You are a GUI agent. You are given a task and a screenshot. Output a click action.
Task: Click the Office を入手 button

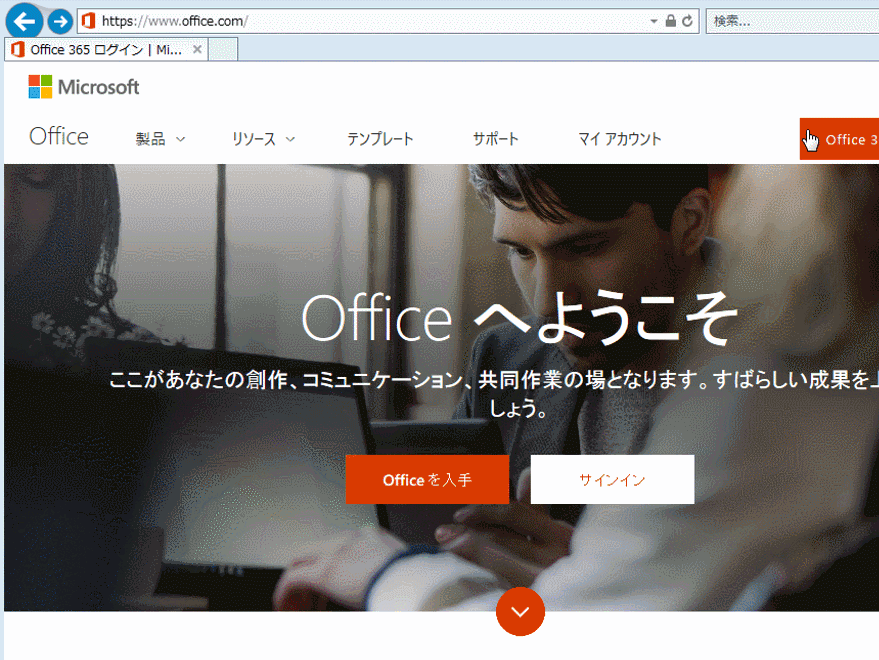point(427,479)
